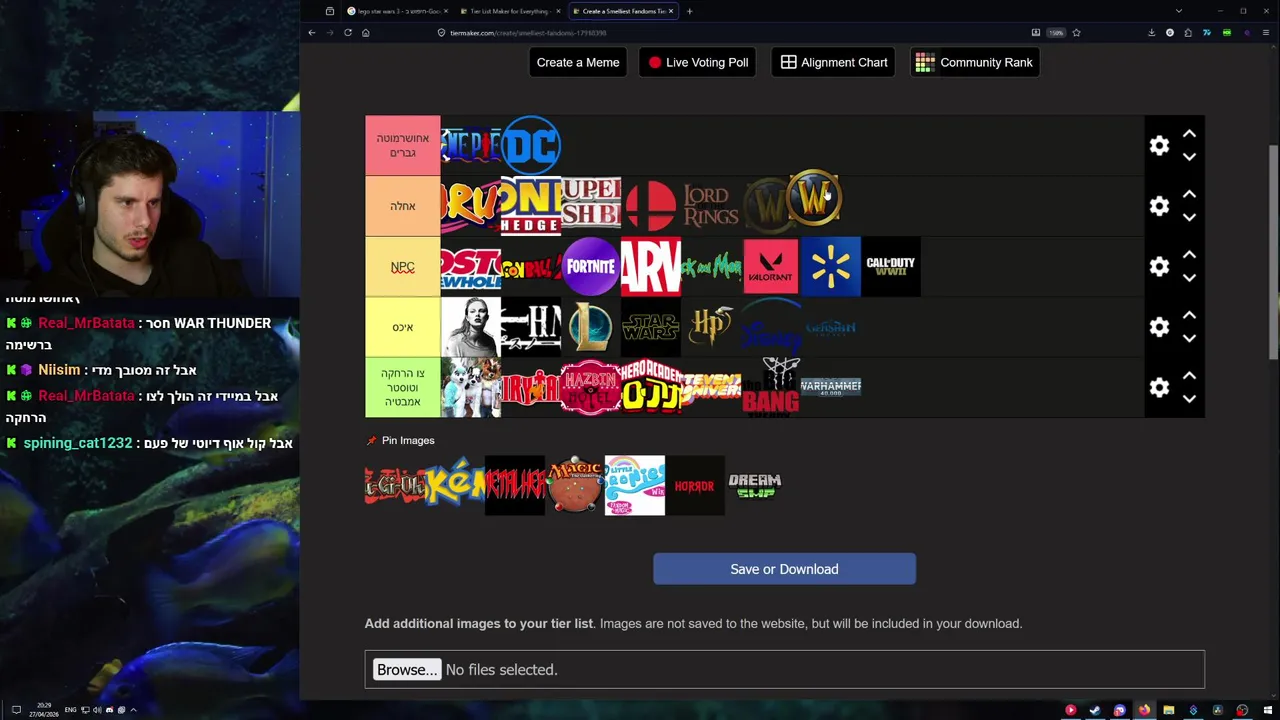Viewport: 1280px width, 720px height.
Task: Select the furries photo tile
Action: [x=471, y=387]
